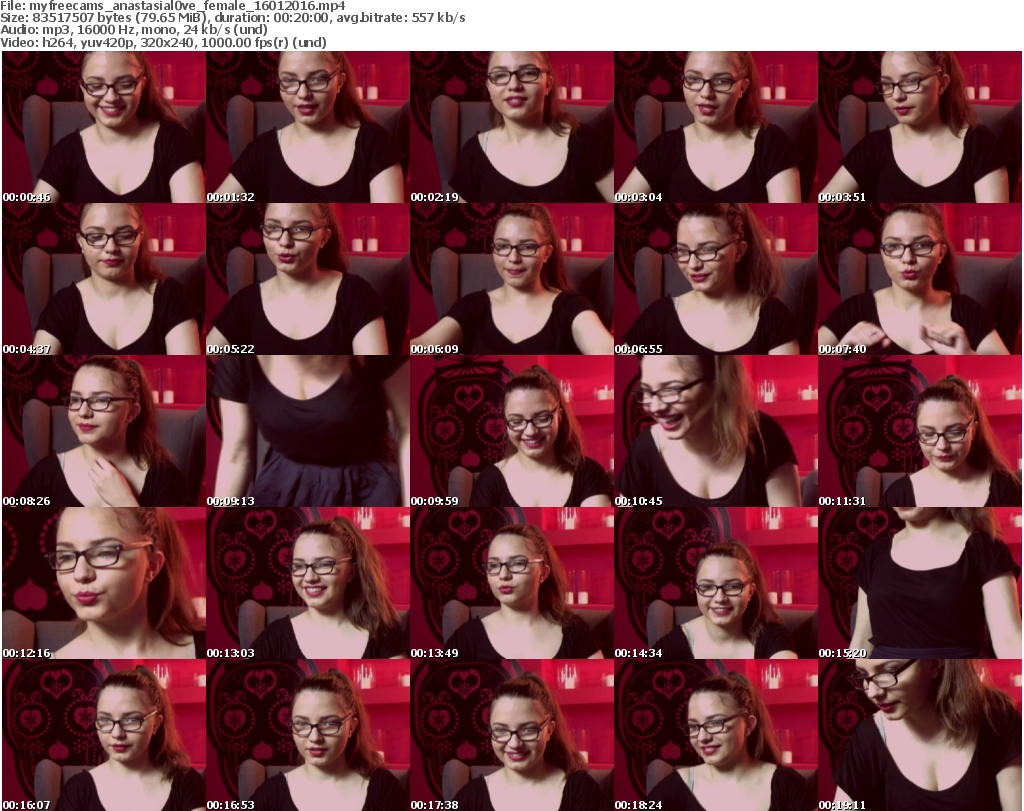View the screenshot frame labeled 00:16:07
Screen dimensions: 1024x811
point(104,735)
